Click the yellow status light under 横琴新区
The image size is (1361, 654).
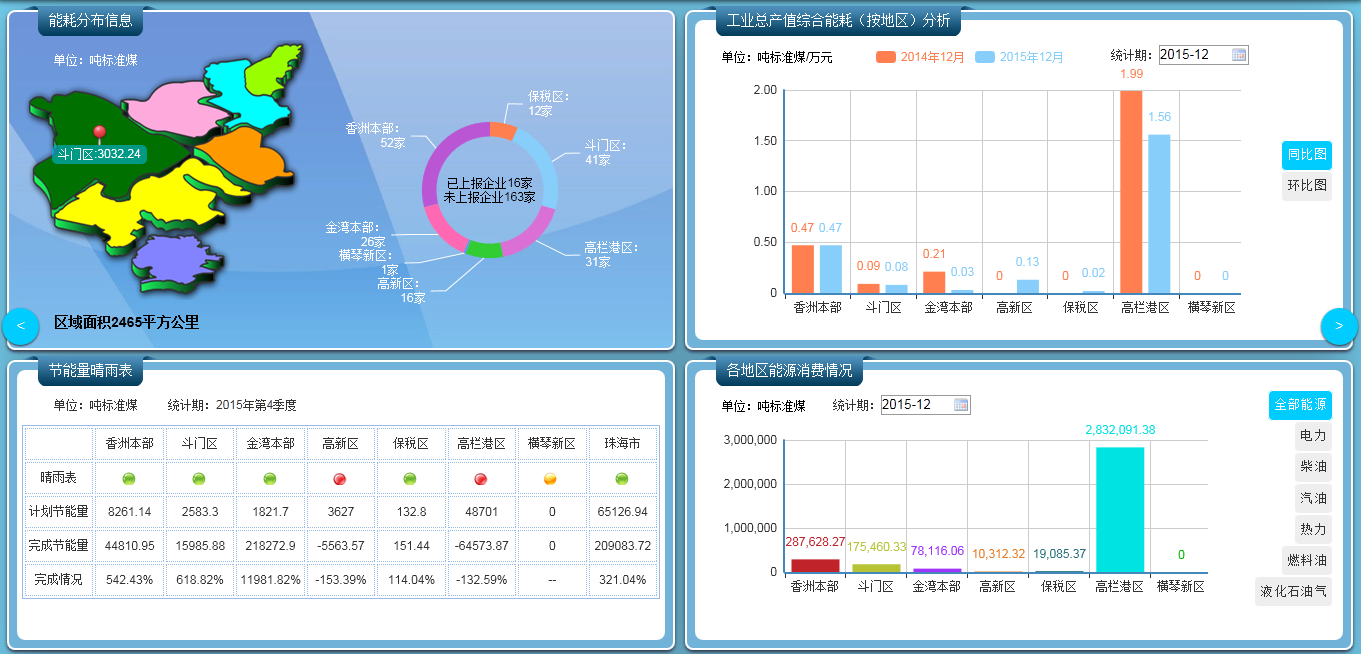pos(551,479)
